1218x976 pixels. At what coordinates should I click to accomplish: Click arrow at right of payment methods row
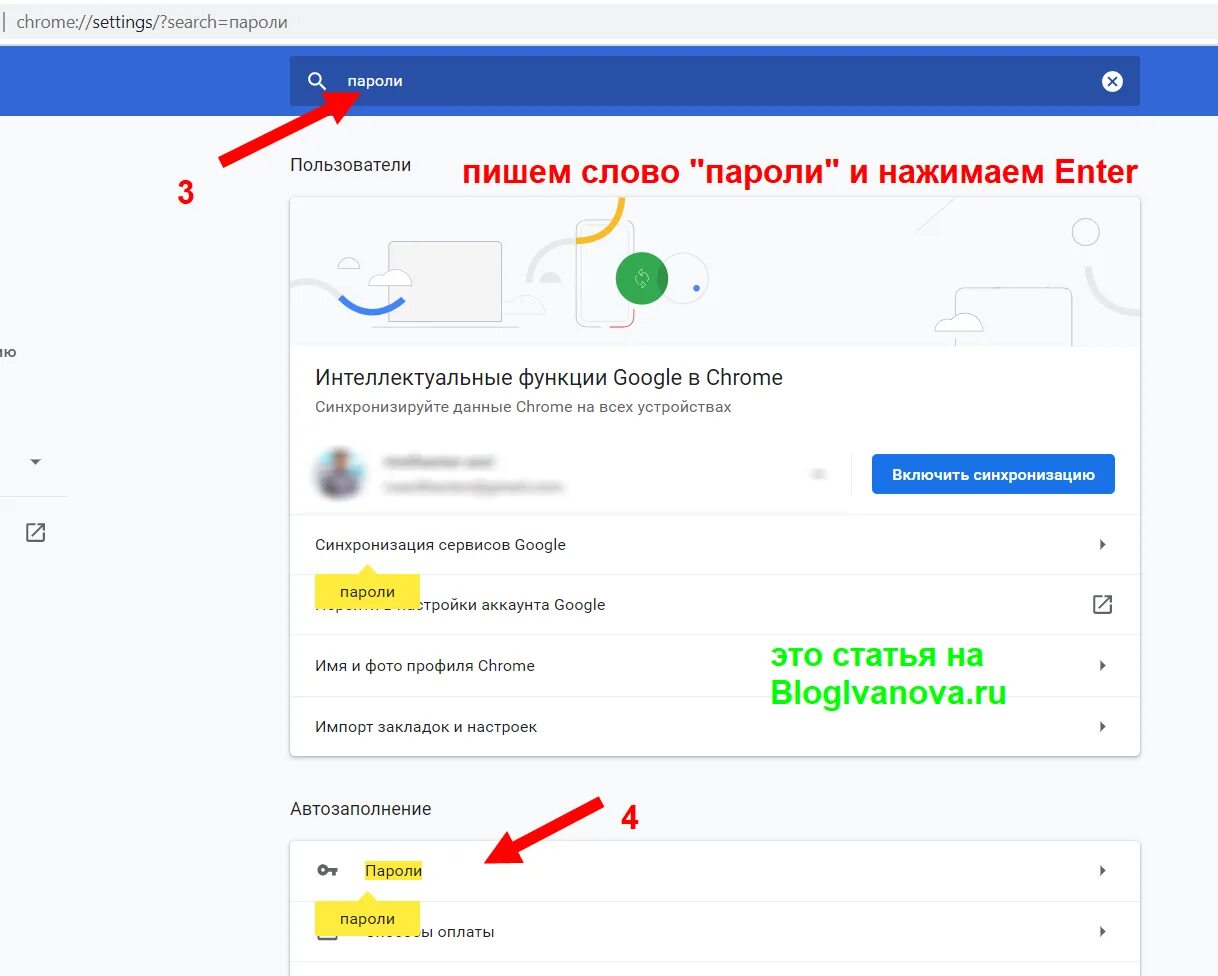(x=1102, y=932)
